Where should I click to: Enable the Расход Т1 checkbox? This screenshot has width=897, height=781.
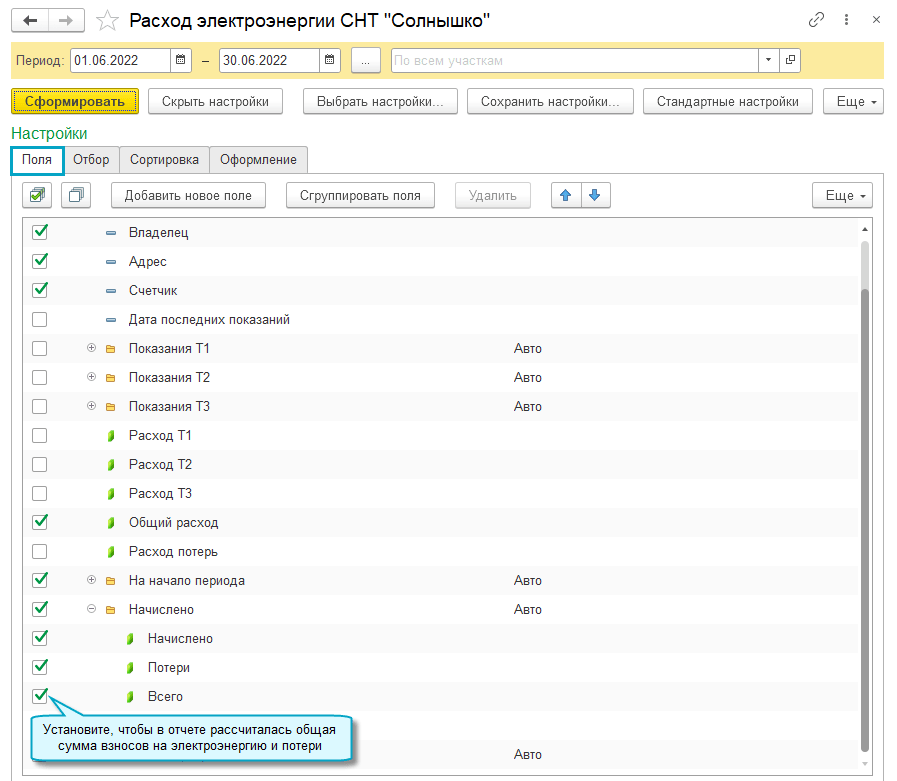click(x=40, y=435)
